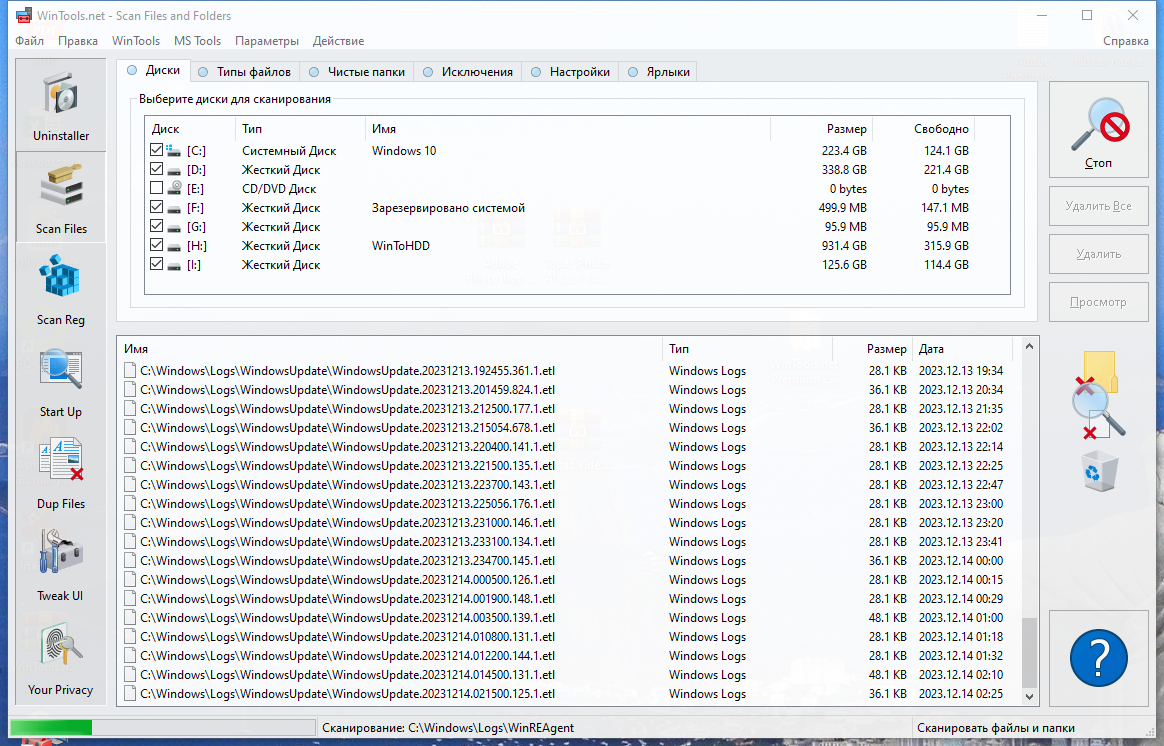Viewport: 1164px width, 746px height.
Task: Switch to the Исключения tab
Action: tap(468, 72)
